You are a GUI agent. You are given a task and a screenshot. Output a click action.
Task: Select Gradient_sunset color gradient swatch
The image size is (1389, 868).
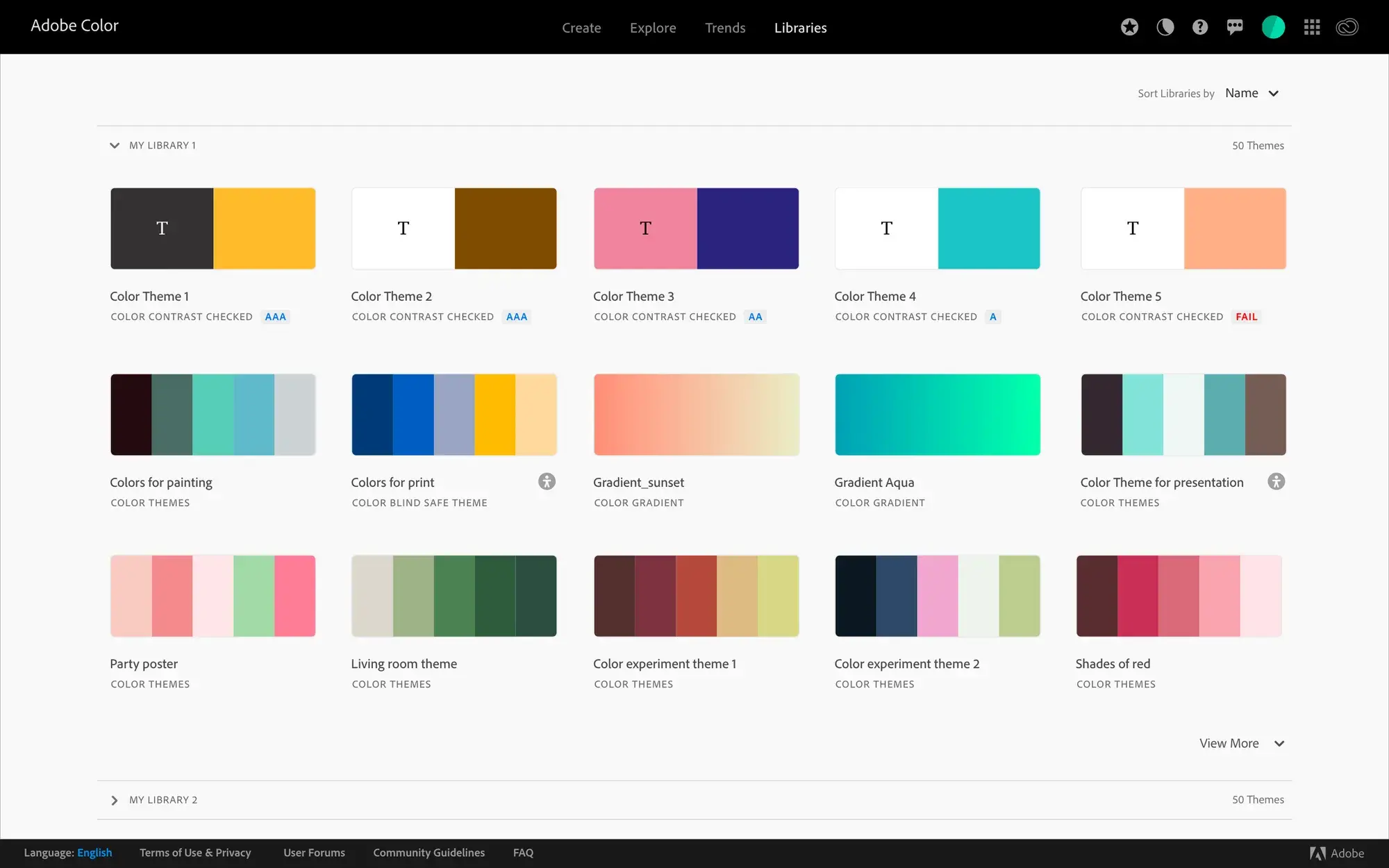(x=696, y=414)
